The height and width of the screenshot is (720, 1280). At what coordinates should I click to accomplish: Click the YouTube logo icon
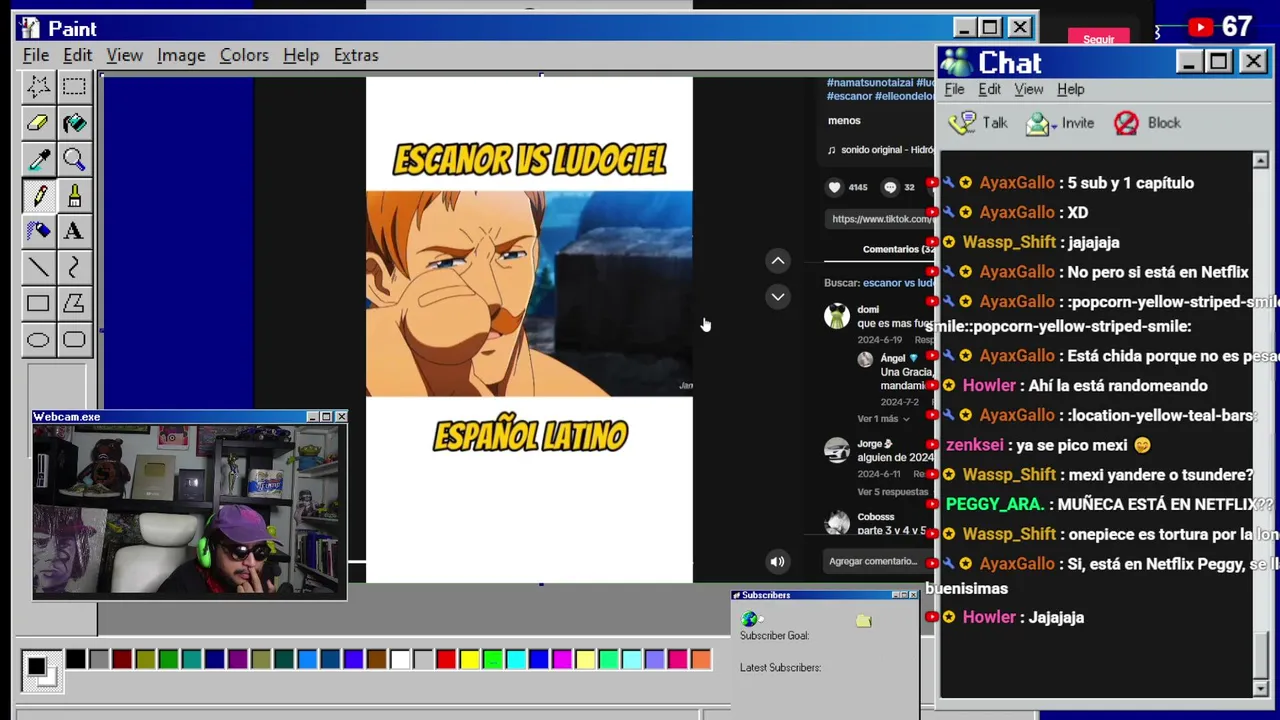pyautogui.click(x=1201, y=27)
